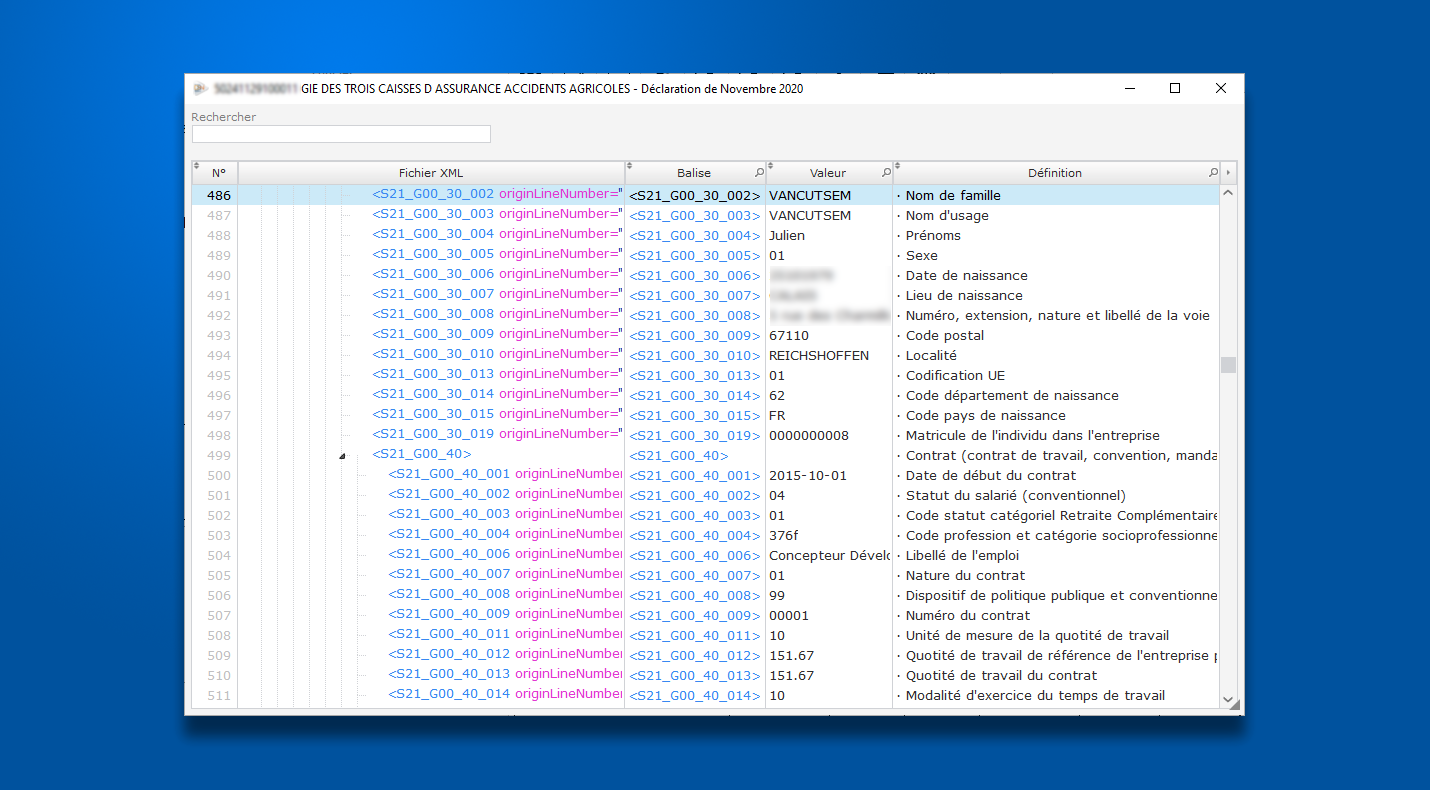Click the <S21_G00_40> parent node in tree

422,454
